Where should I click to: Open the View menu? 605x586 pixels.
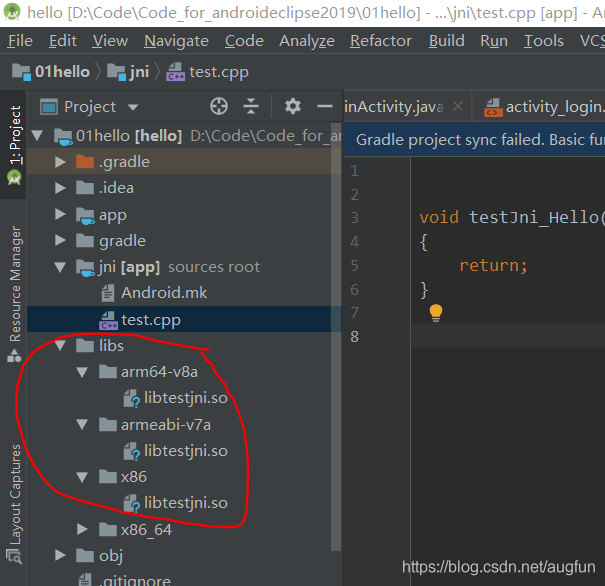pyautogui.click(x=110, y=41)
